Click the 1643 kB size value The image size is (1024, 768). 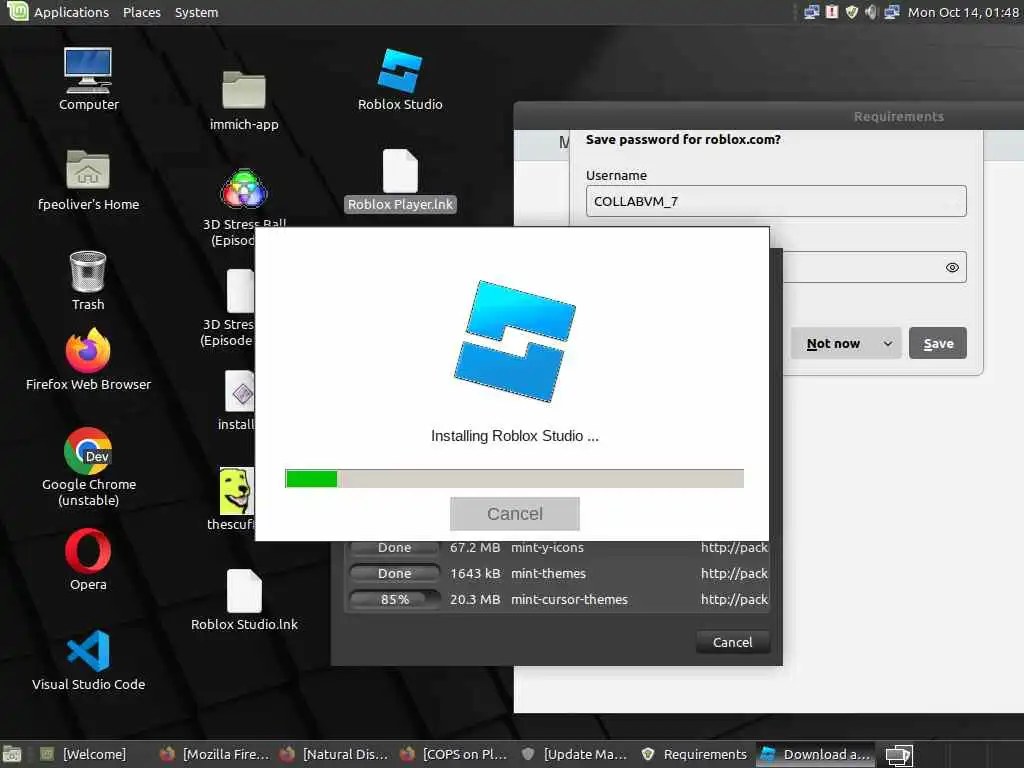(475, 573)
